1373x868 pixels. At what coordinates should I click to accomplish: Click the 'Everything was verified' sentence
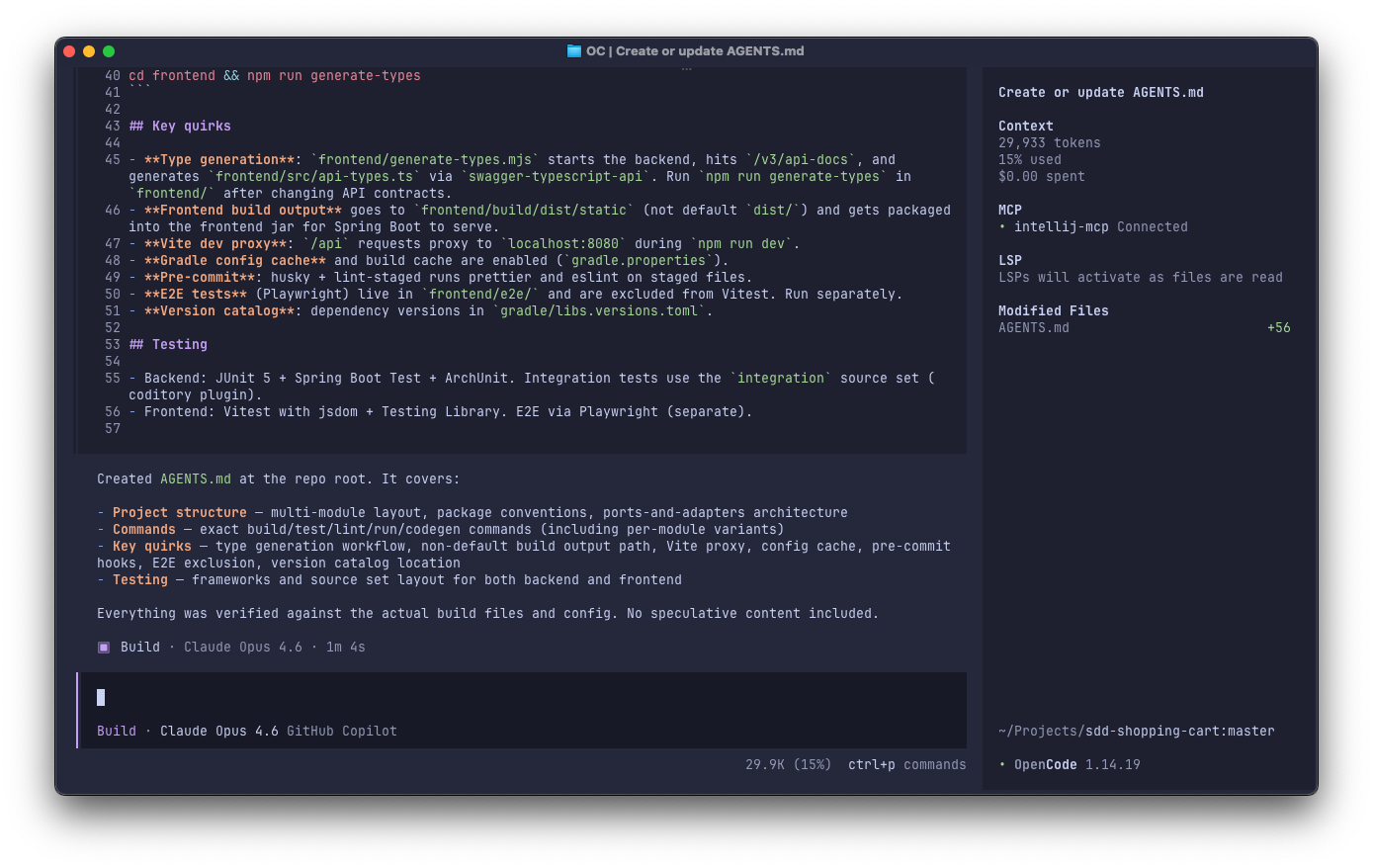point(488,613)
